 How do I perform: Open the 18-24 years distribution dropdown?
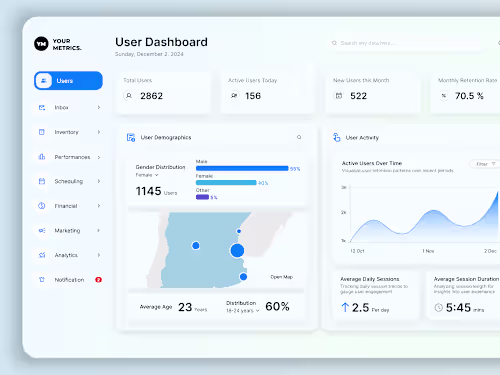click(243, 311)
